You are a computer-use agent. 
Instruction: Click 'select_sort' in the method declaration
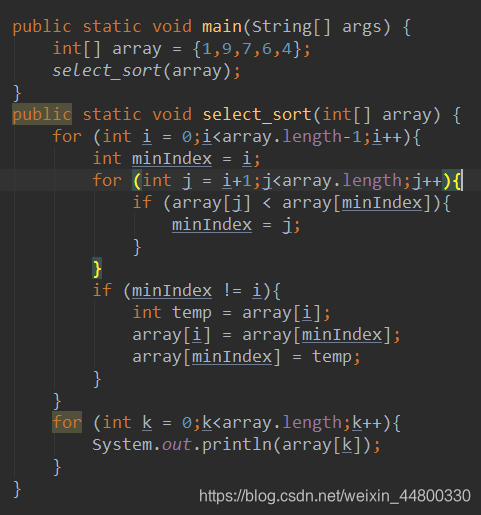coord(257,115)
